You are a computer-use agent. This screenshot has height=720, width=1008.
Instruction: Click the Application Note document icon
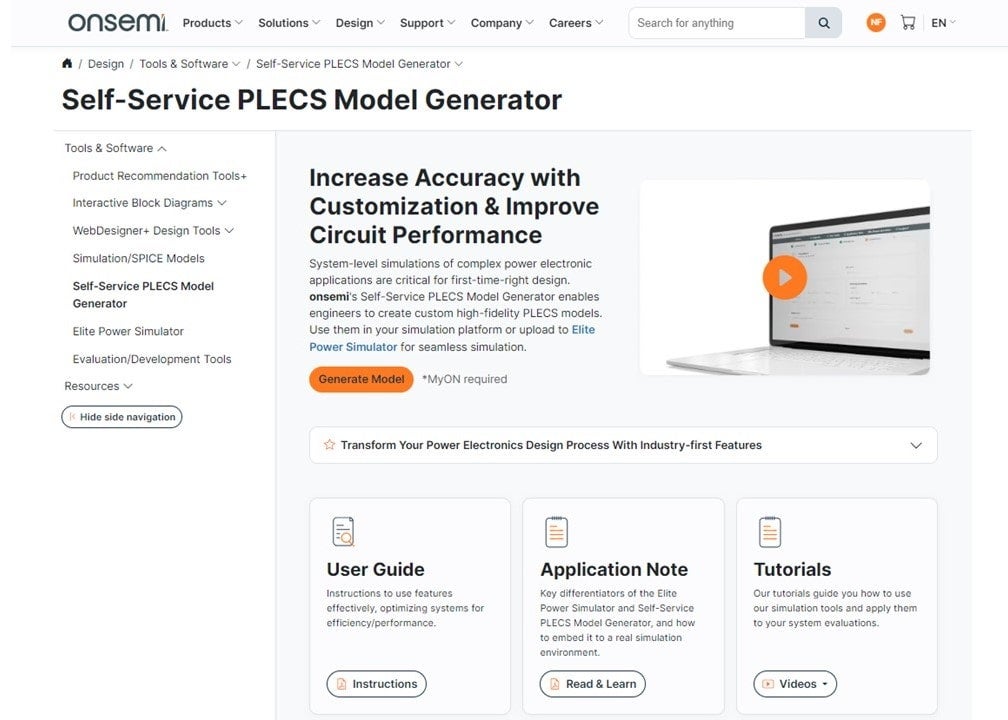pyautogui.click(x=557, y=531)
